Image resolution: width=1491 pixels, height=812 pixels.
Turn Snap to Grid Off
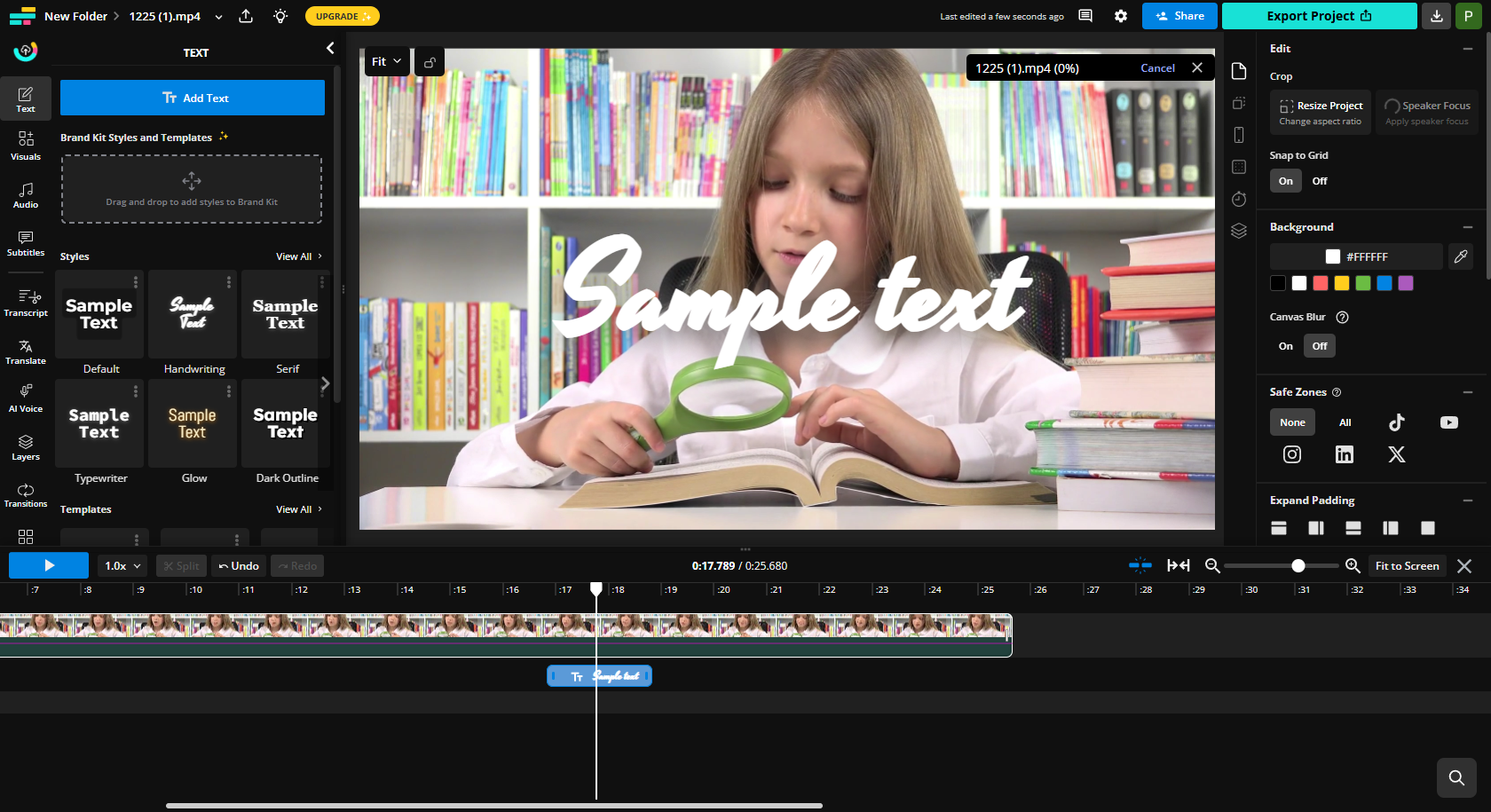(x=1320, y=181)
